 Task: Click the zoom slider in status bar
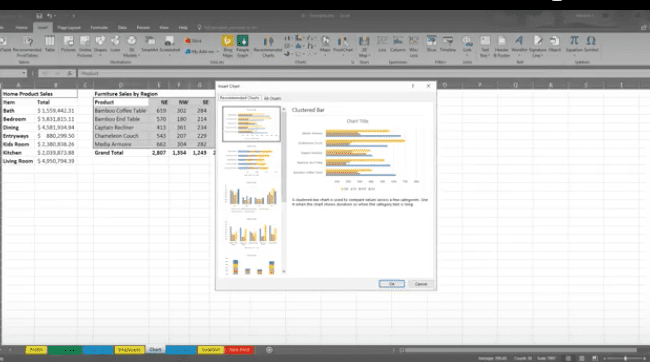(x=625, y=358)
